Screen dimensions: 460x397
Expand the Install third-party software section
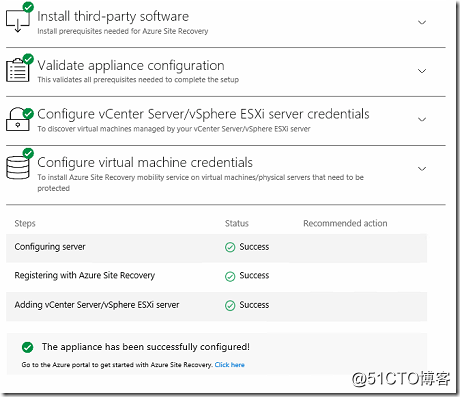point(422,22)
